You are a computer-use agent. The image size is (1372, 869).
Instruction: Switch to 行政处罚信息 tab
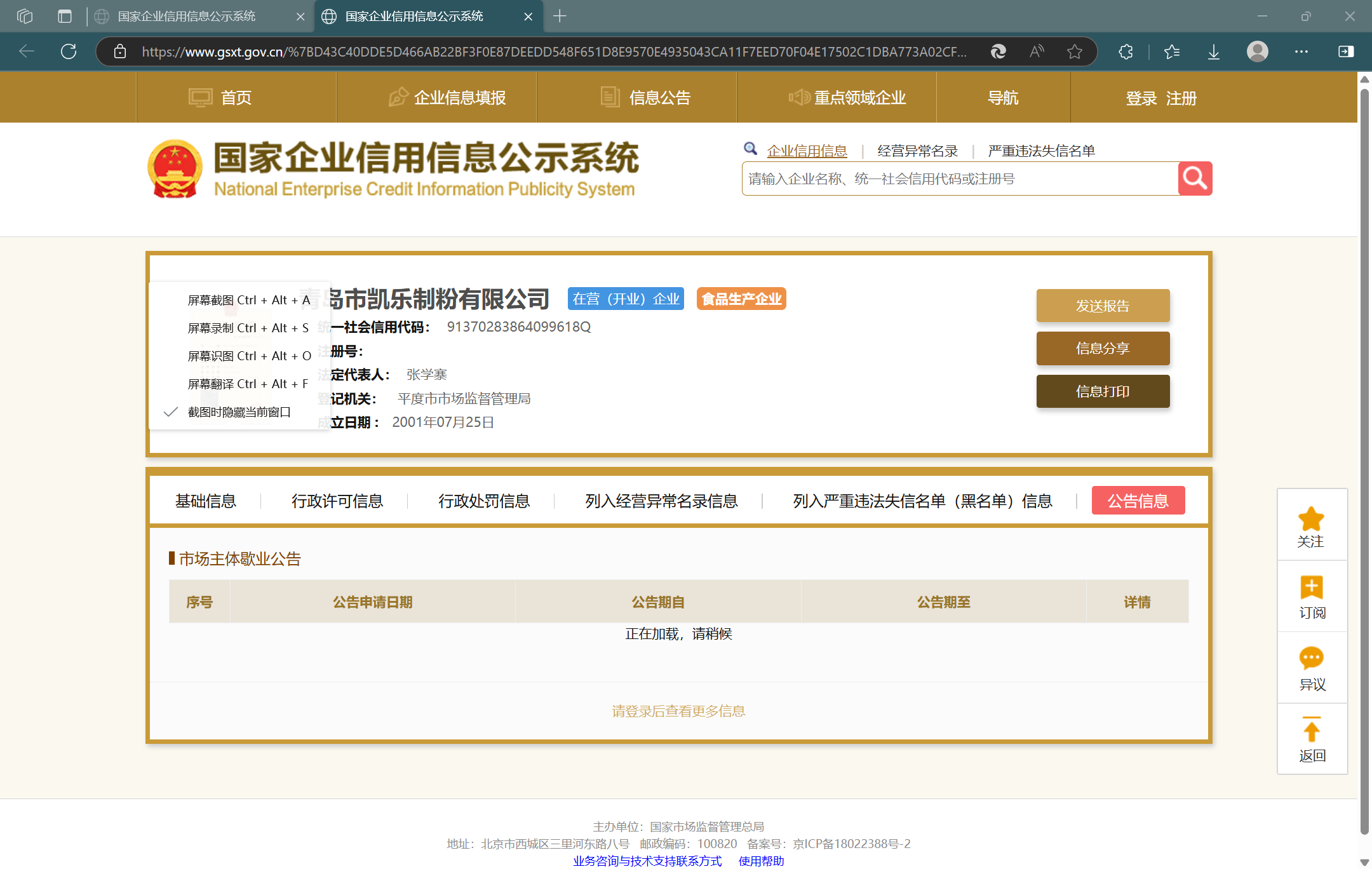coord(484,501)
